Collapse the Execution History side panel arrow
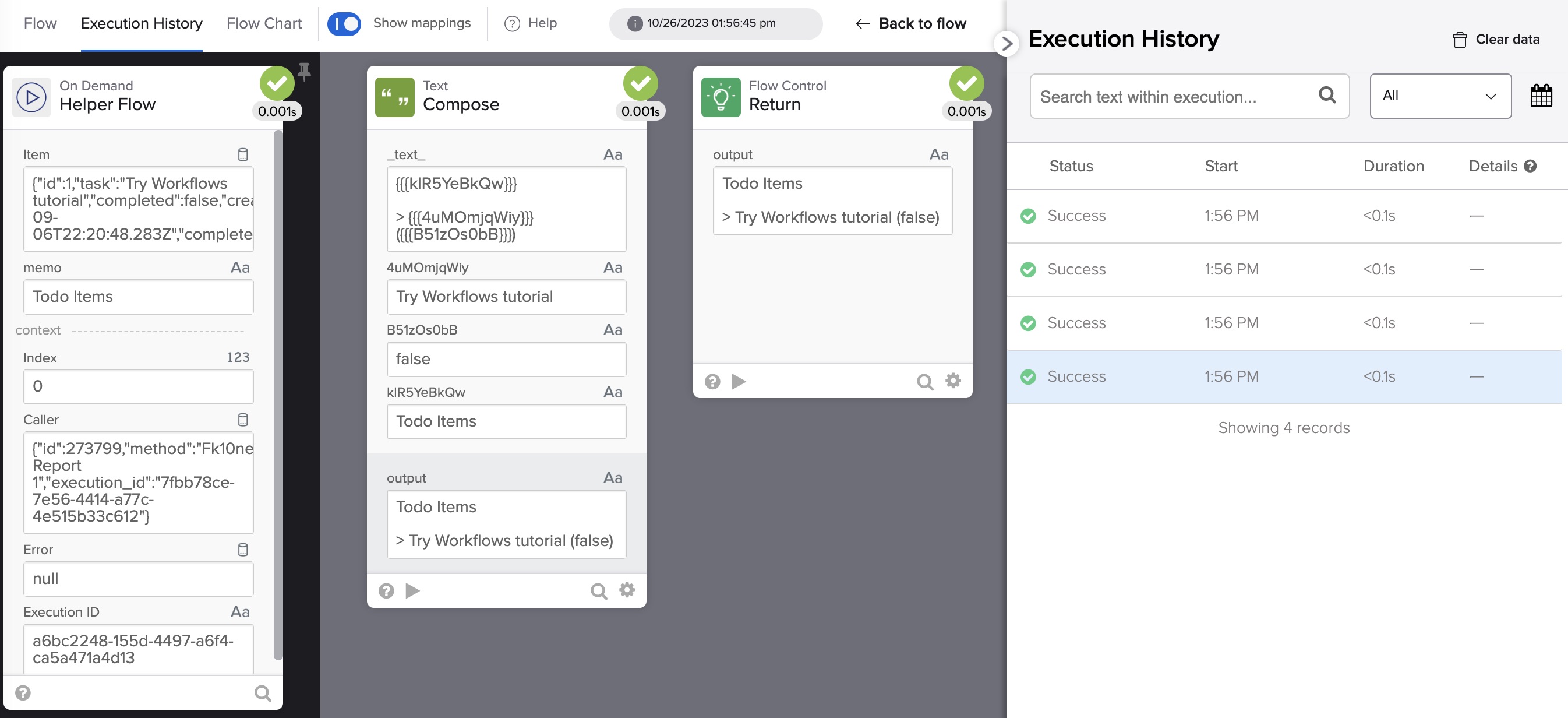 click(1007, 43)
